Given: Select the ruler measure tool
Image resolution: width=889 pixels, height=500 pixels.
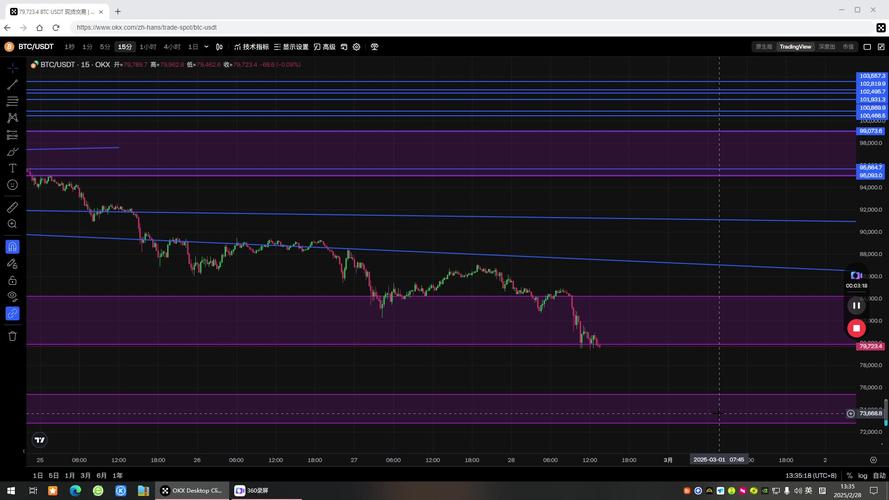Looking at the screenshot, I should (x=12, y=207).
